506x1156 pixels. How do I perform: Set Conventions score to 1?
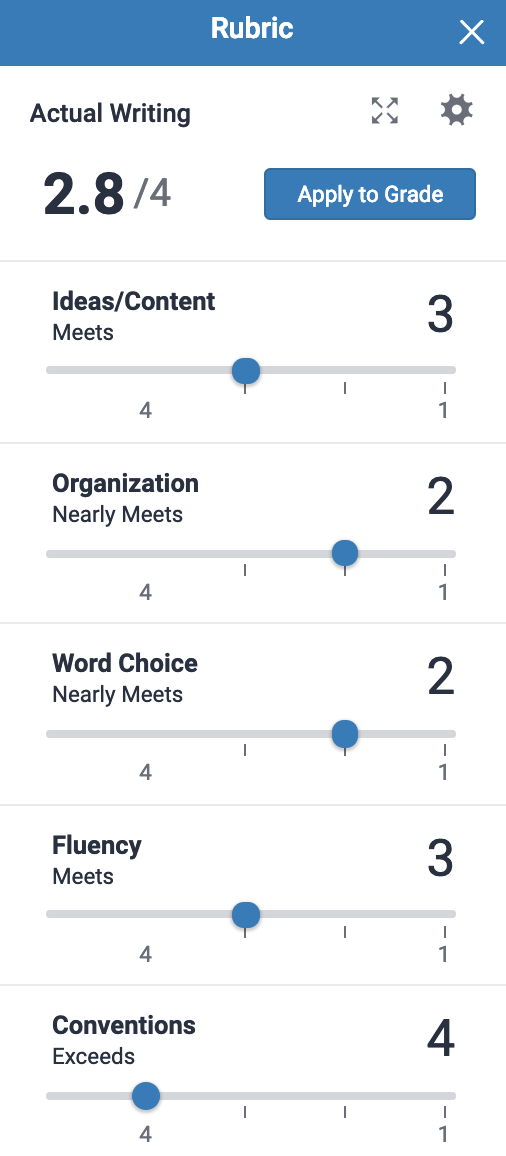pos(444,1134)
